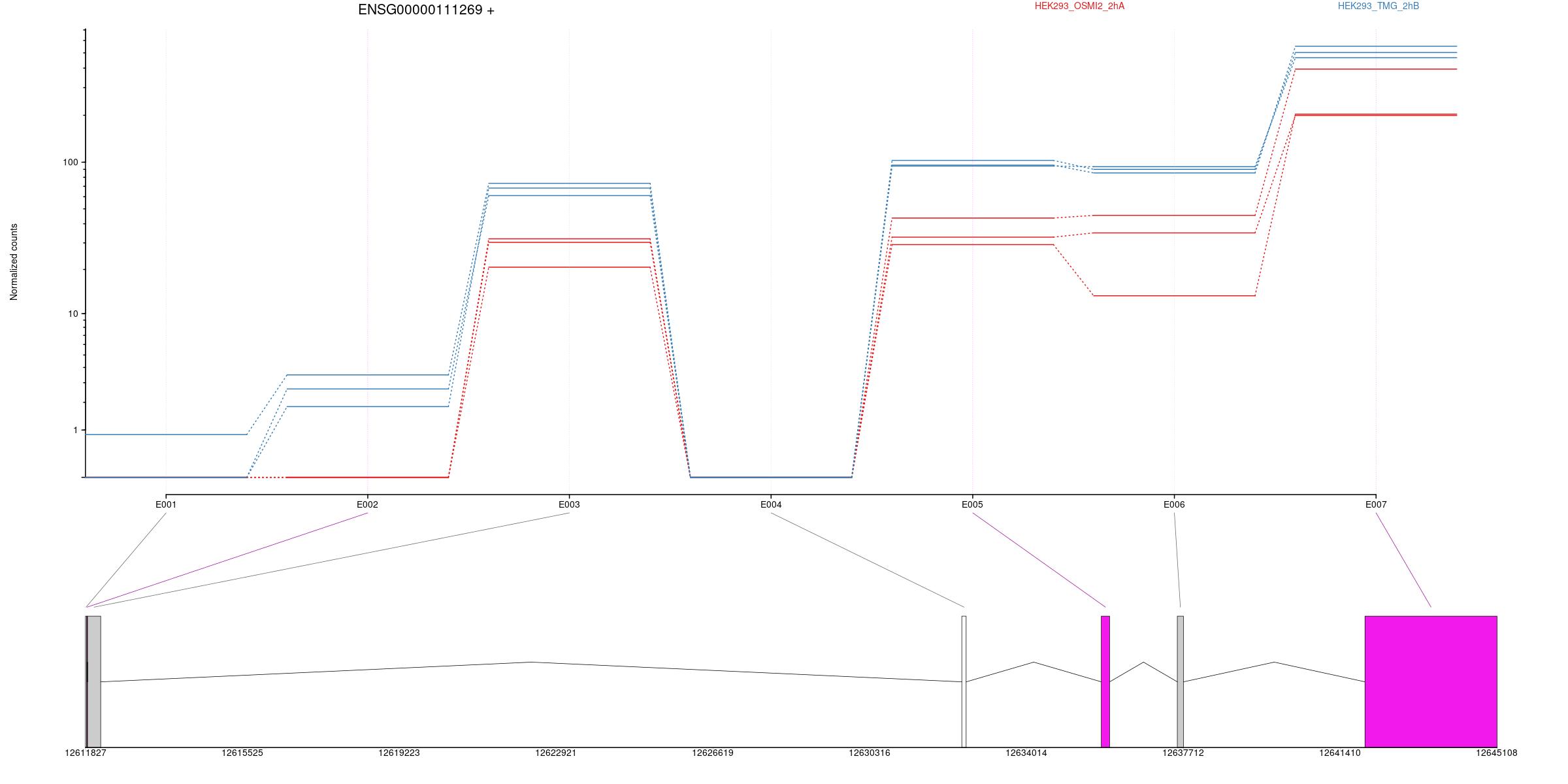Click the single blue line above baseline at E001
1568x784 pixels.
pyautogui.click(x=166, y=434)
